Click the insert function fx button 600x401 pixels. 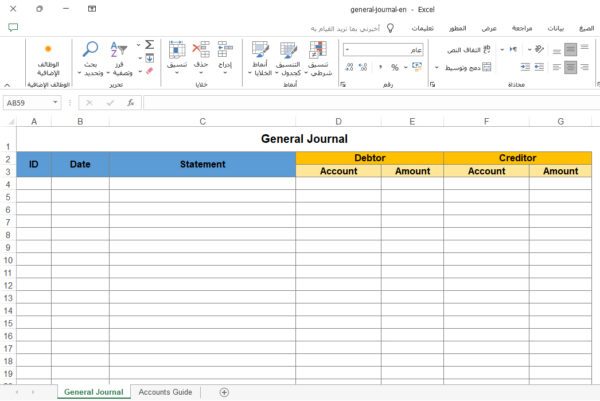(x=130, y=102)
